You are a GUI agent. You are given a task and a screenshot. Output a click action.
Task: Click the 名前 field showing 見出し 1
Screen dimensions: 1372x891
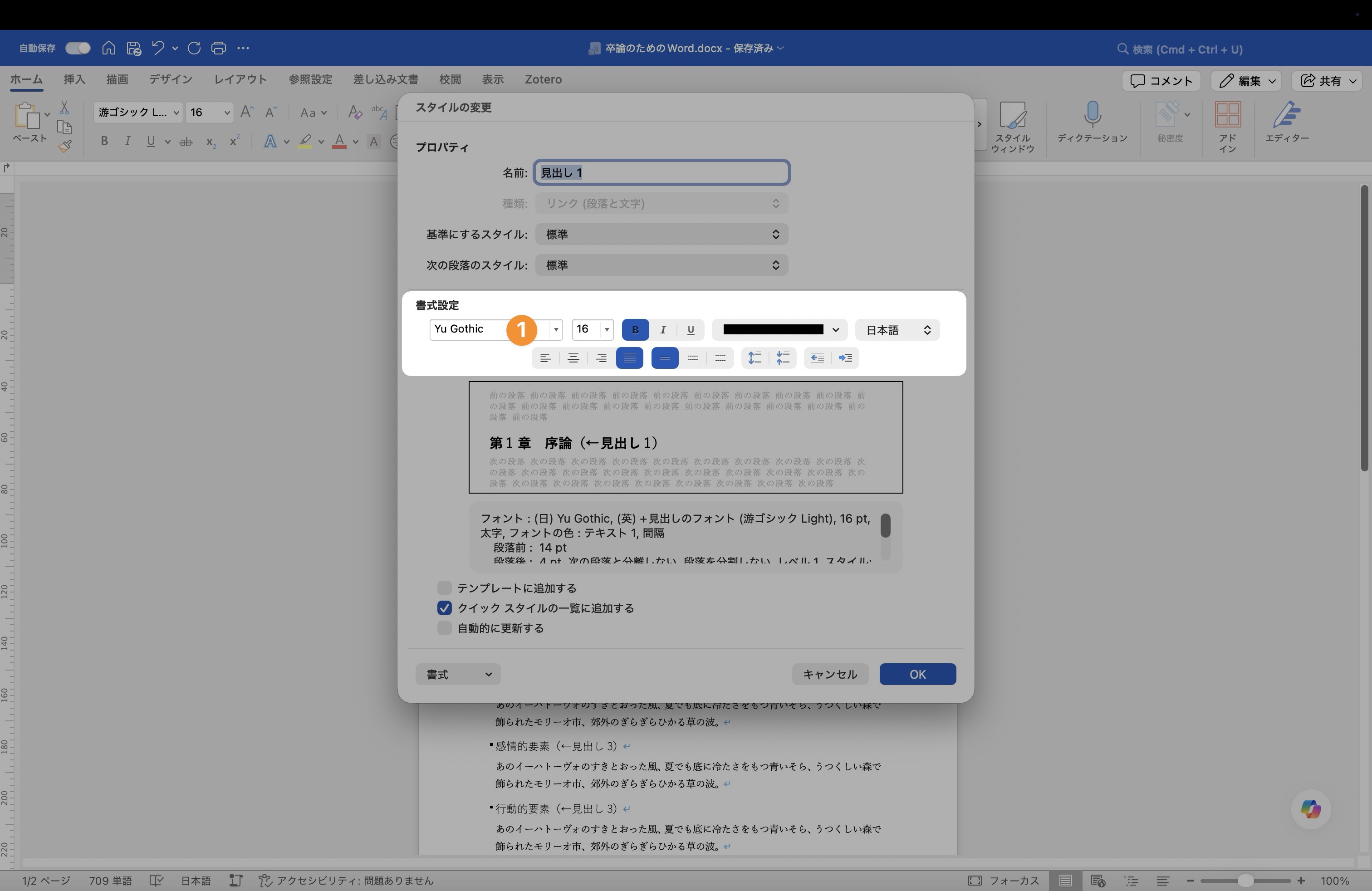[661, 172]
